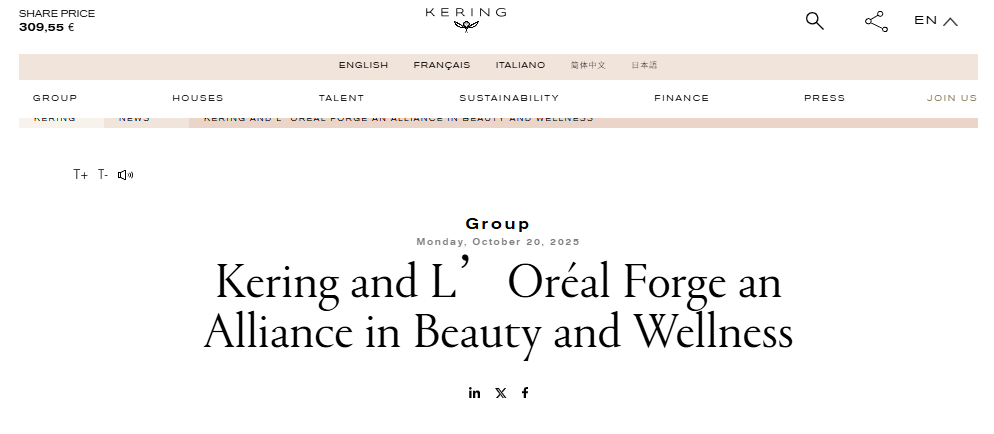Open the search magnifier icon
Viewport: 994px width, 434px height.
[815, 21]
